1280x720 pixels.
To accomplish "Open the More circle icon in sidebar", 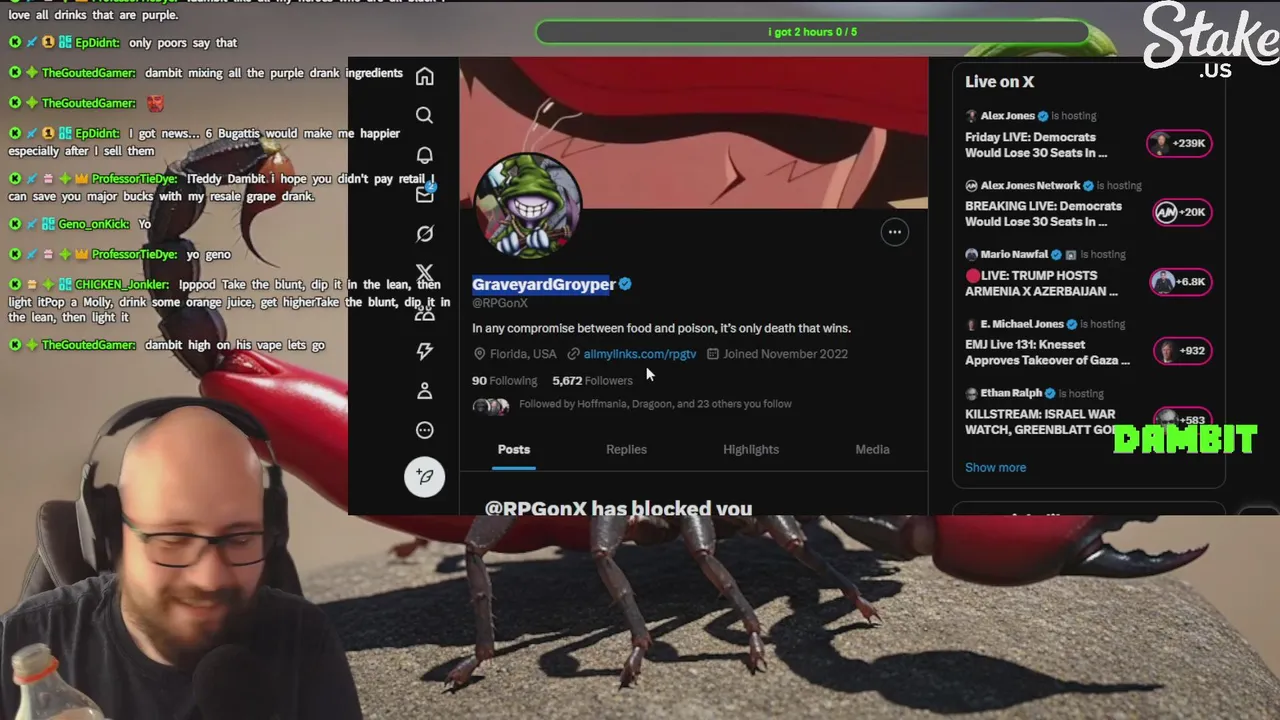I will click(425, 430).
